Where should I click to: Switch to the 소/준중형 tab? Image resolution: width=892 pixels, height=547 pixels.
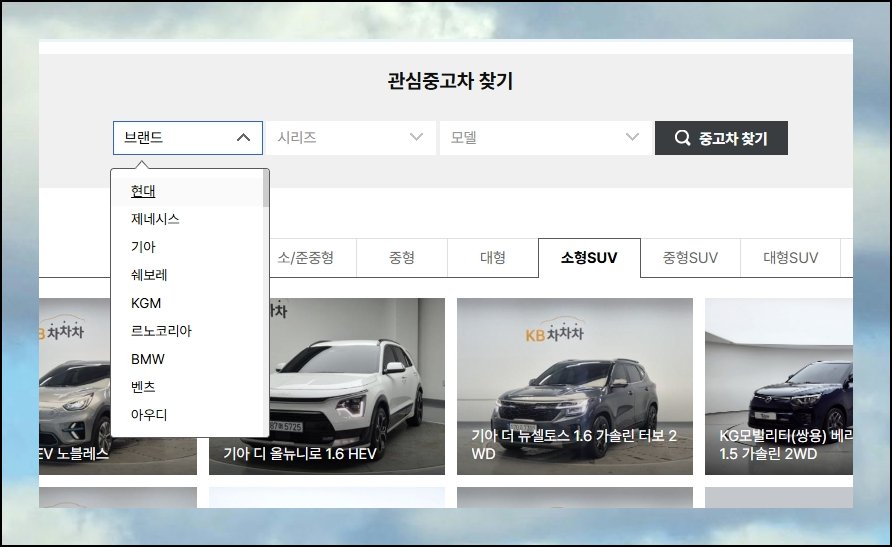pos(305,258)
